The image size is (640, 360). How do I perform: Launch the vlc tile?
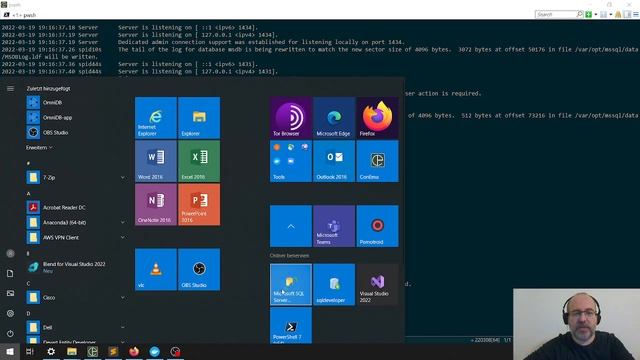(156, 269)
